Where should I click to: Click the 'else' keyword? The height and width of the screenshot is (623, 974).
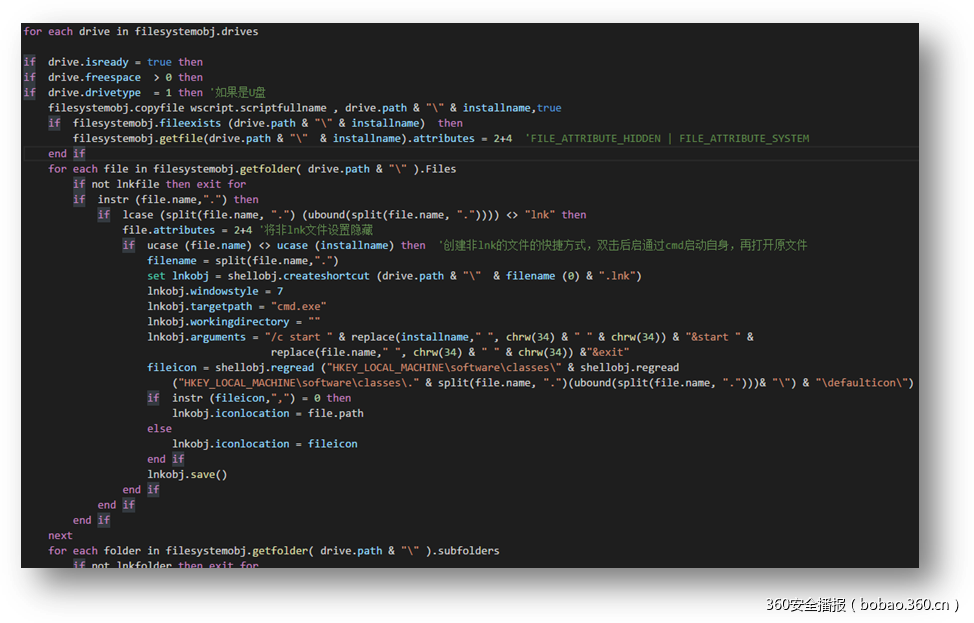point(160,429)
